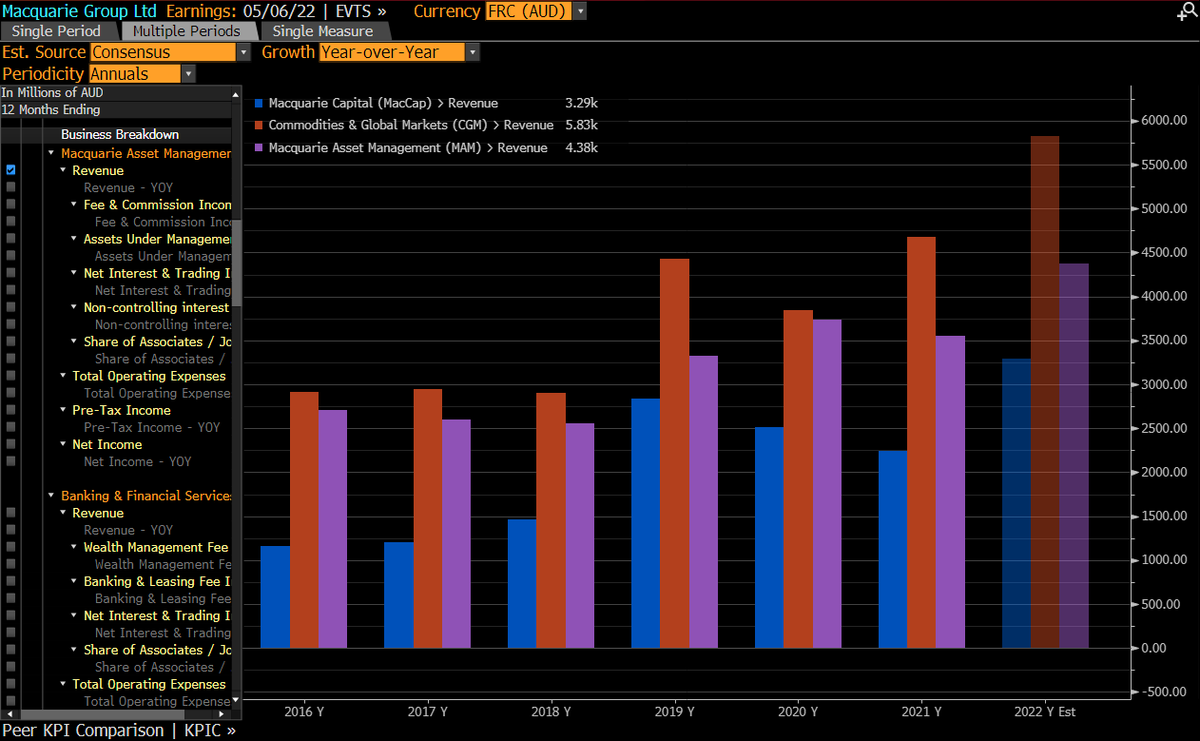This screenshot has width=1200, height=741.
Task: Select the Banking & Leasing Fee row label
Action: [x=158, y=581]
